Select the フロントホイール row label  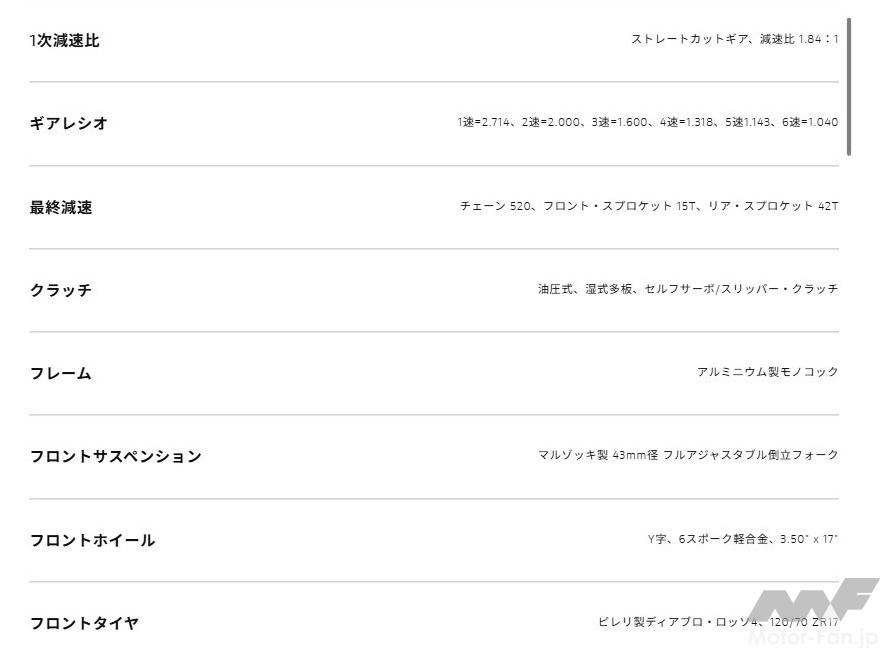(x=92, y=541)
